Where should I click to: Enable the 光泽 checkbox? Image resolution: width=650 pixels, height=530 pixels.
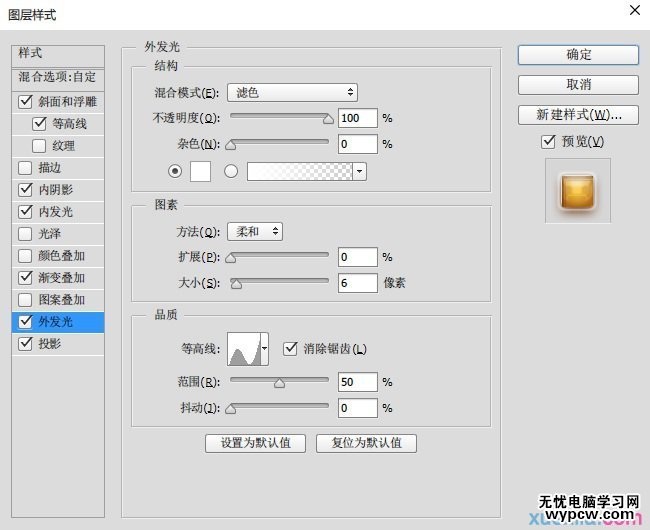tap(25, 233)
